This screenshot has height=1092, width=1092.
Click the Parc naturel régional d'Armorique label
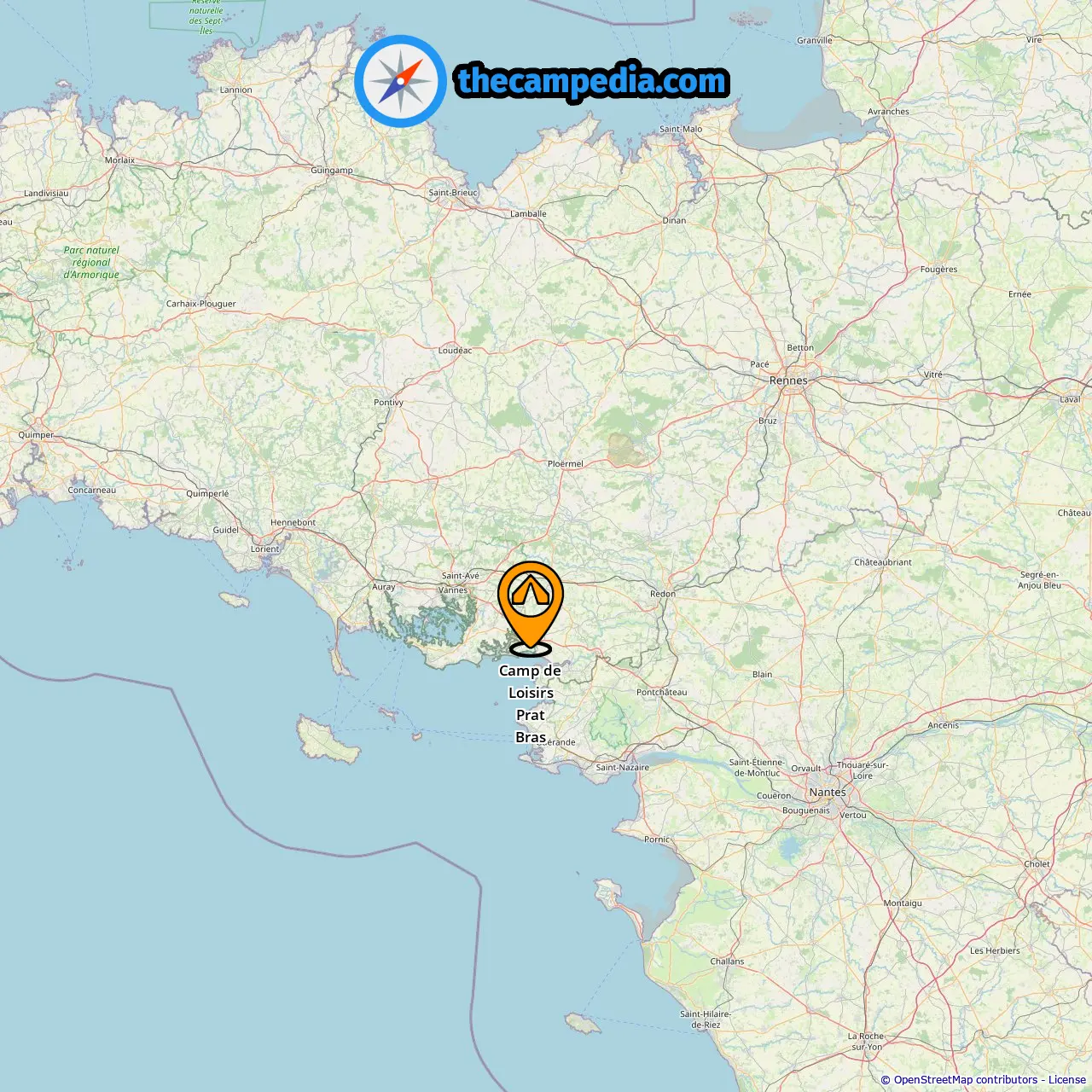pyautogui.click(x=91, y=262)
